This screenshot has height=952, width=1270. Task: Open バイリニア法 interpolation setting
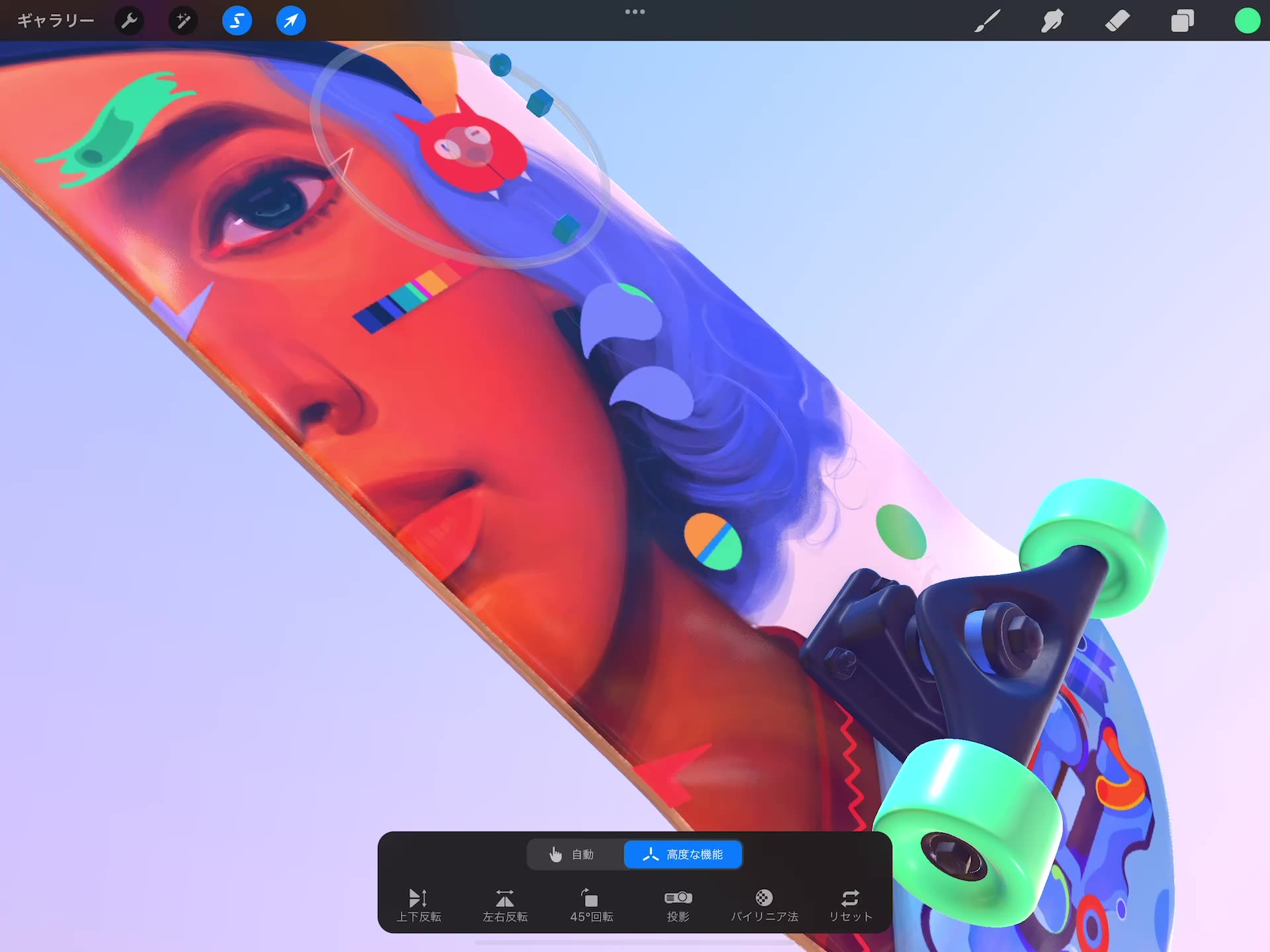point(764,906)
